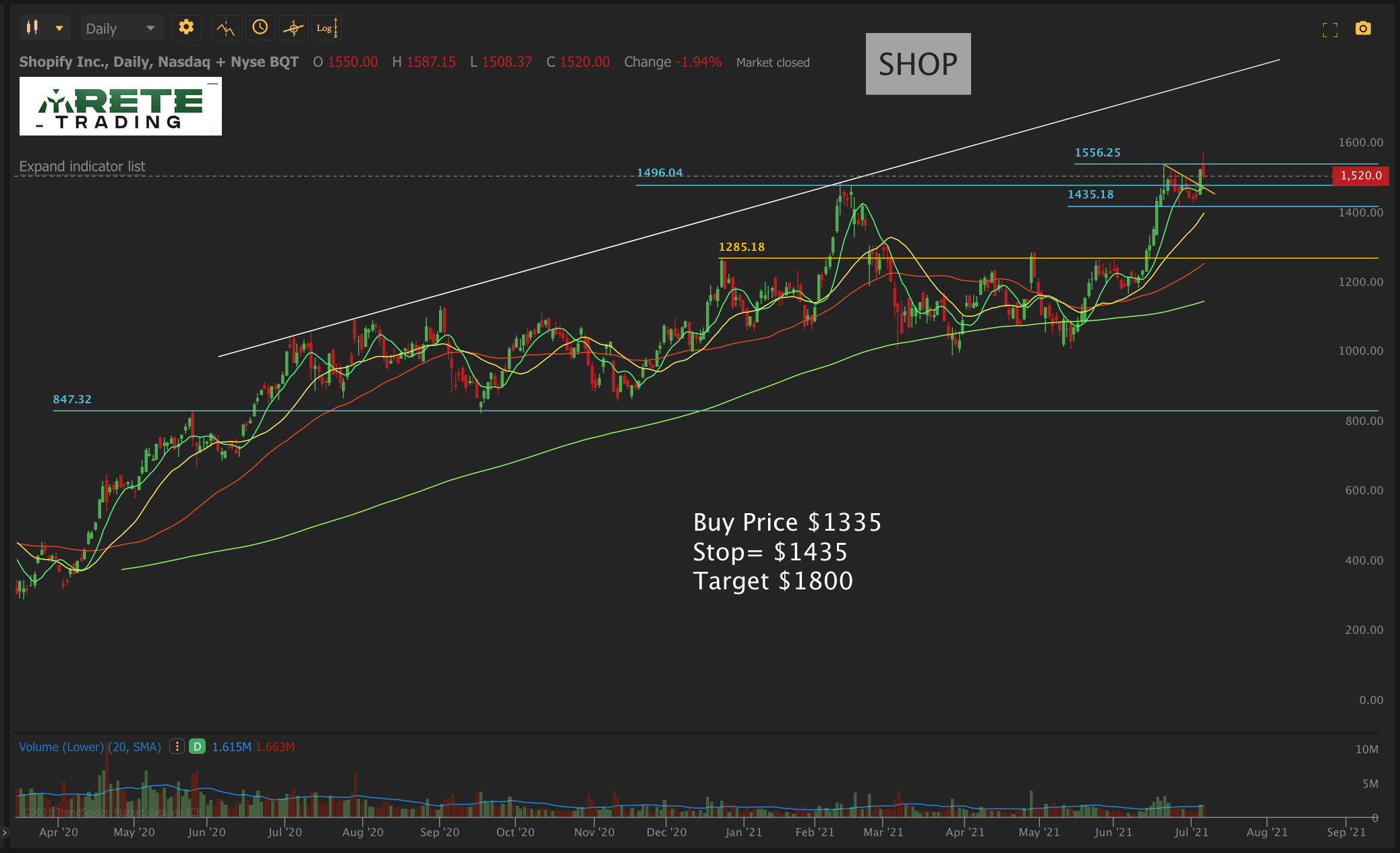Expand the indicator list

point(82,167)
